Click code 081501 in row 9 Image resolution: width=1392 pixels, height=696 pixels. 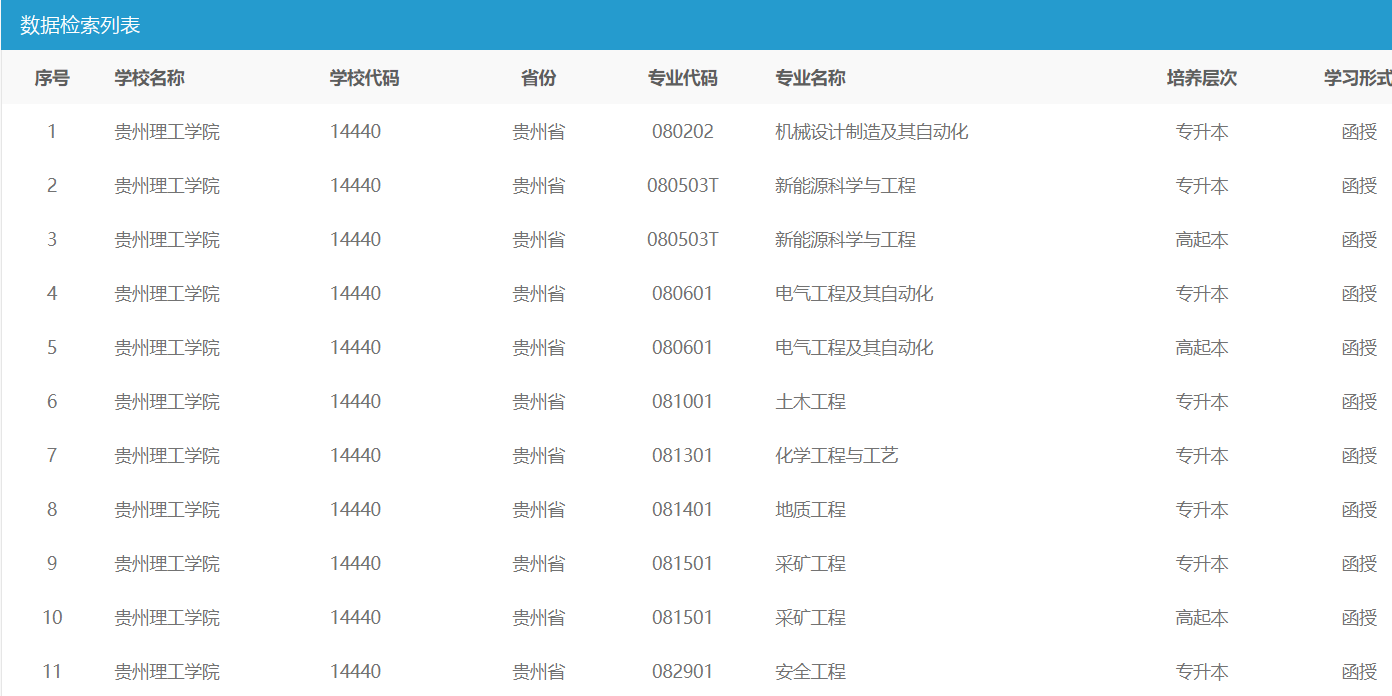[683, 564]
